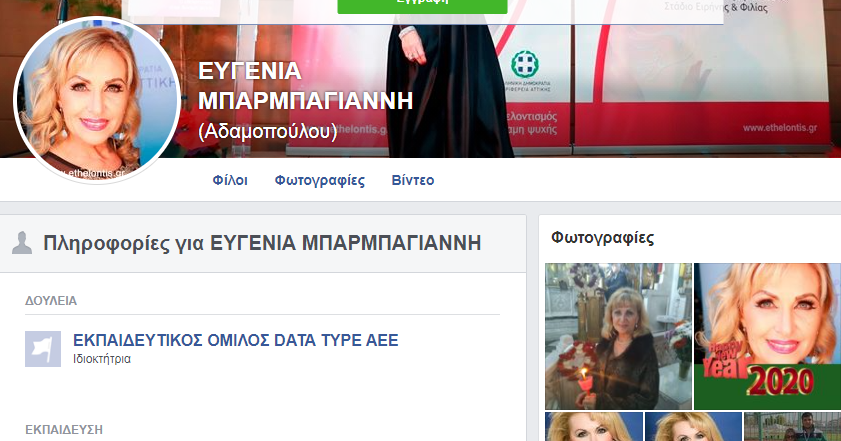Click the green Εγγραφή sign-up button
841x441 pixels.
tap(422, 5)
